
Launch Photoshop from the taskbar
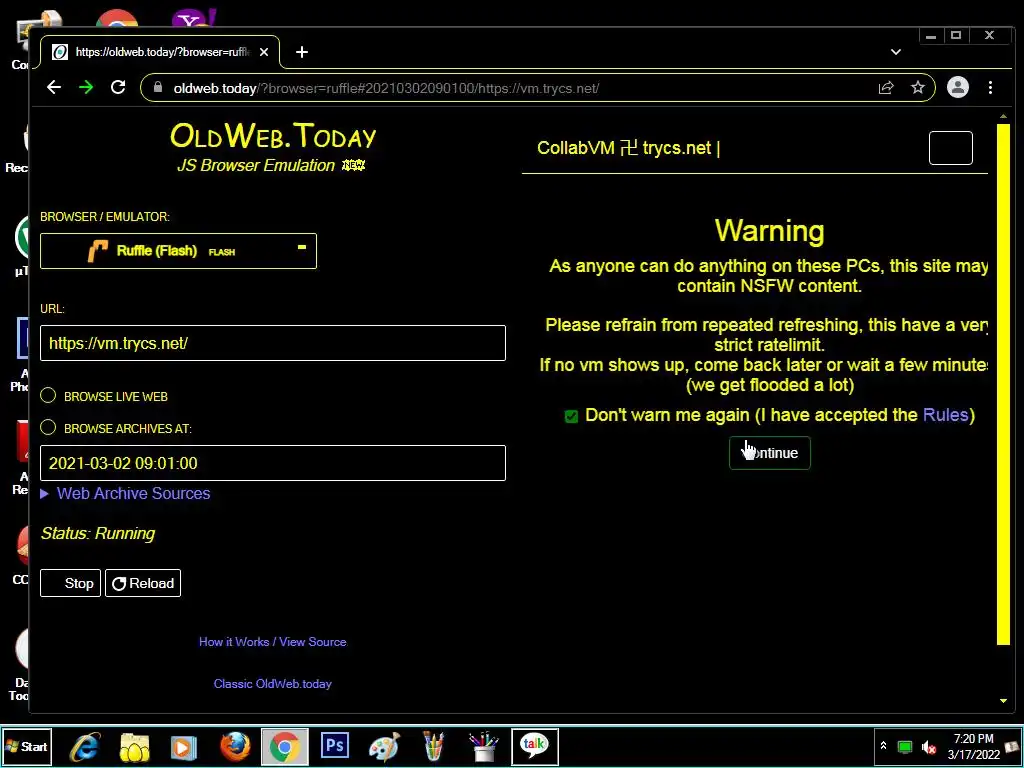click(334, 746)
